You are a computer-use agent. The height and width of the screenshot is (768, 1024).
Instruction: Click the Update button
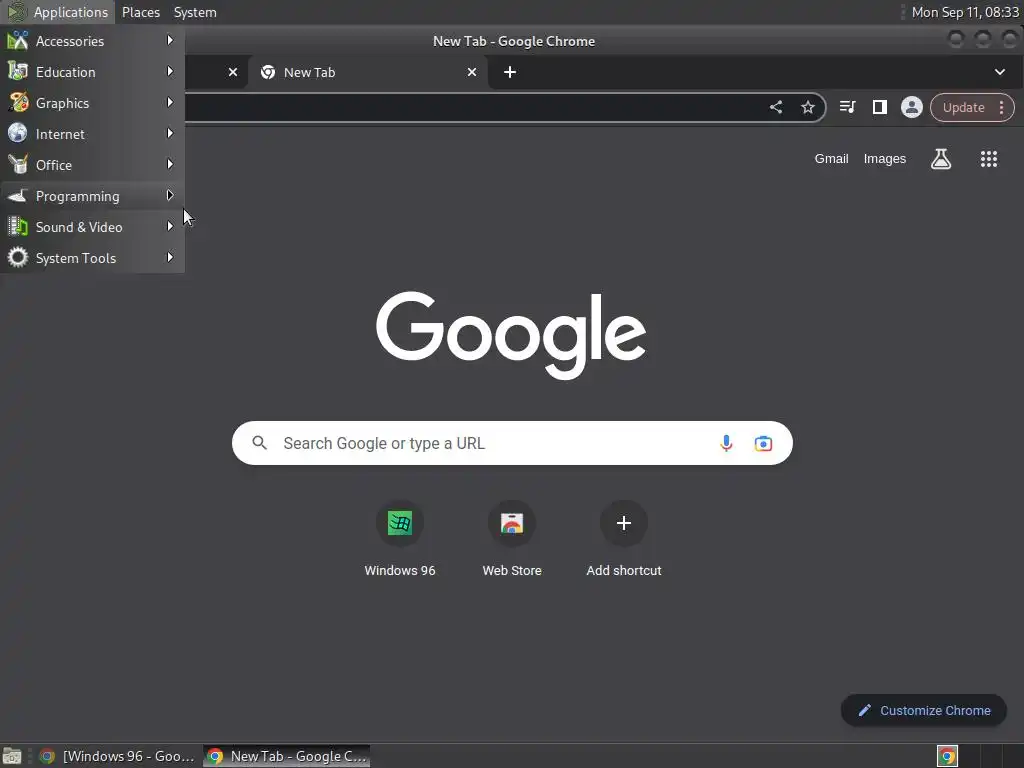pos(963,108)
